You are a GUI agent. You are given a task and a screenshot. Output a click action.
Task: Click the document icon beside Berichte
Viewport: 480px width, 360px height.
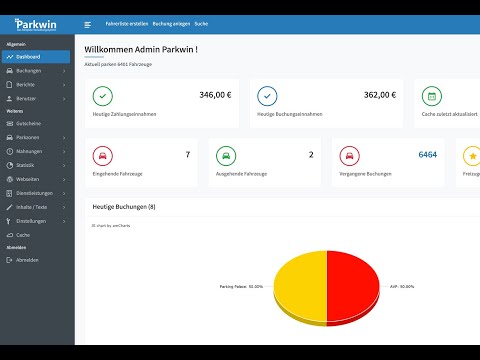click(10, 85)
